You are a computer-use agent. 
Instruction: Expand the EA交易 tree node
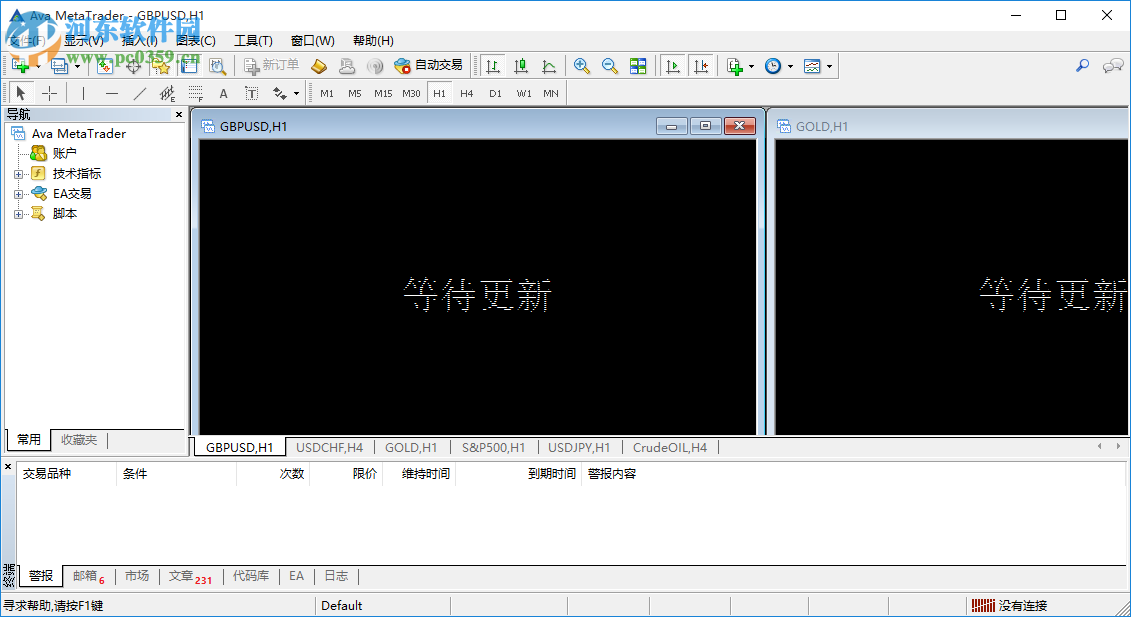20,193
